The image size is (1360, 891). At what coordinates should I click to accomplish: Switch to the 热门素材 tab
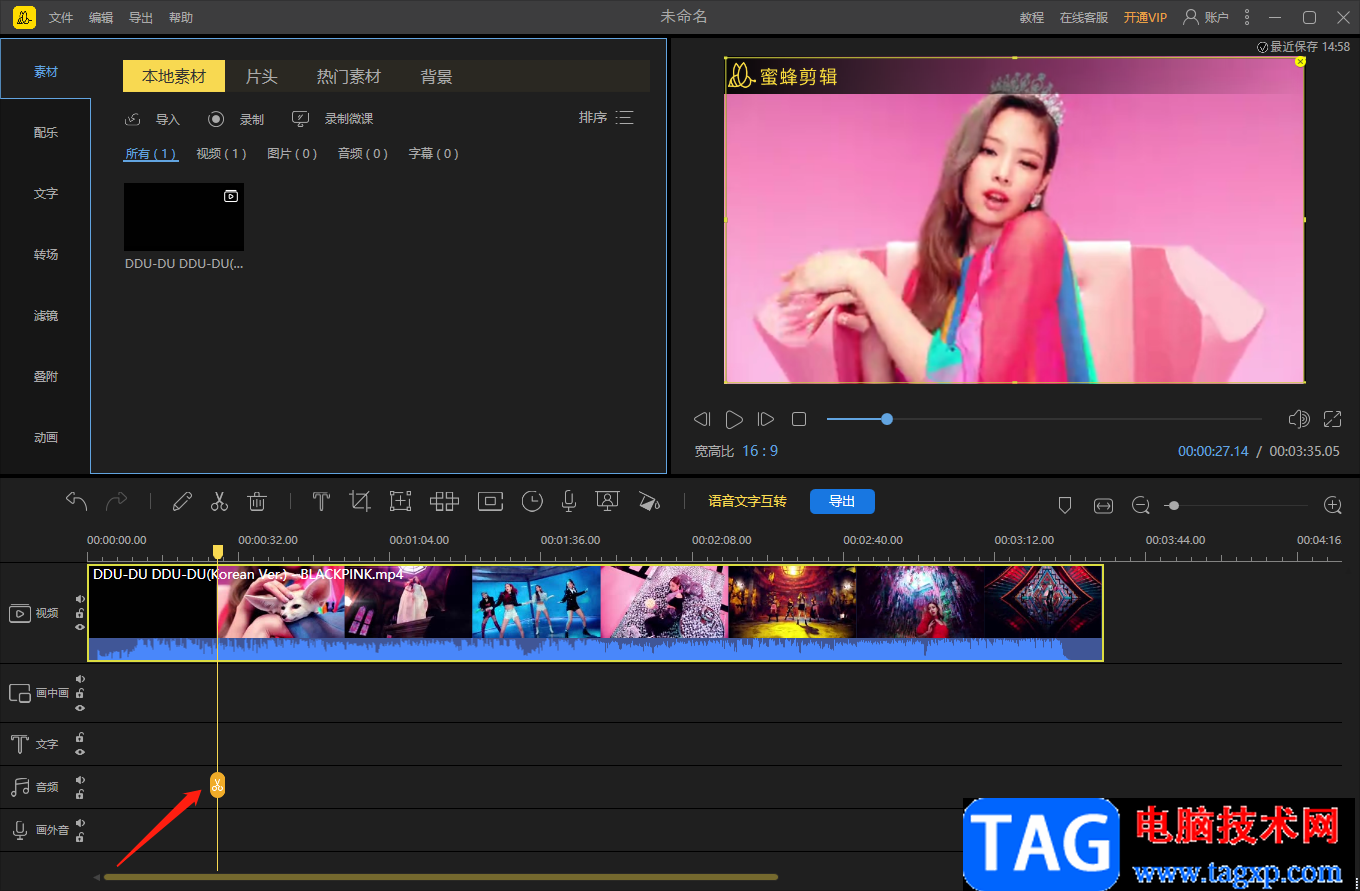click(x=349, y=76)
